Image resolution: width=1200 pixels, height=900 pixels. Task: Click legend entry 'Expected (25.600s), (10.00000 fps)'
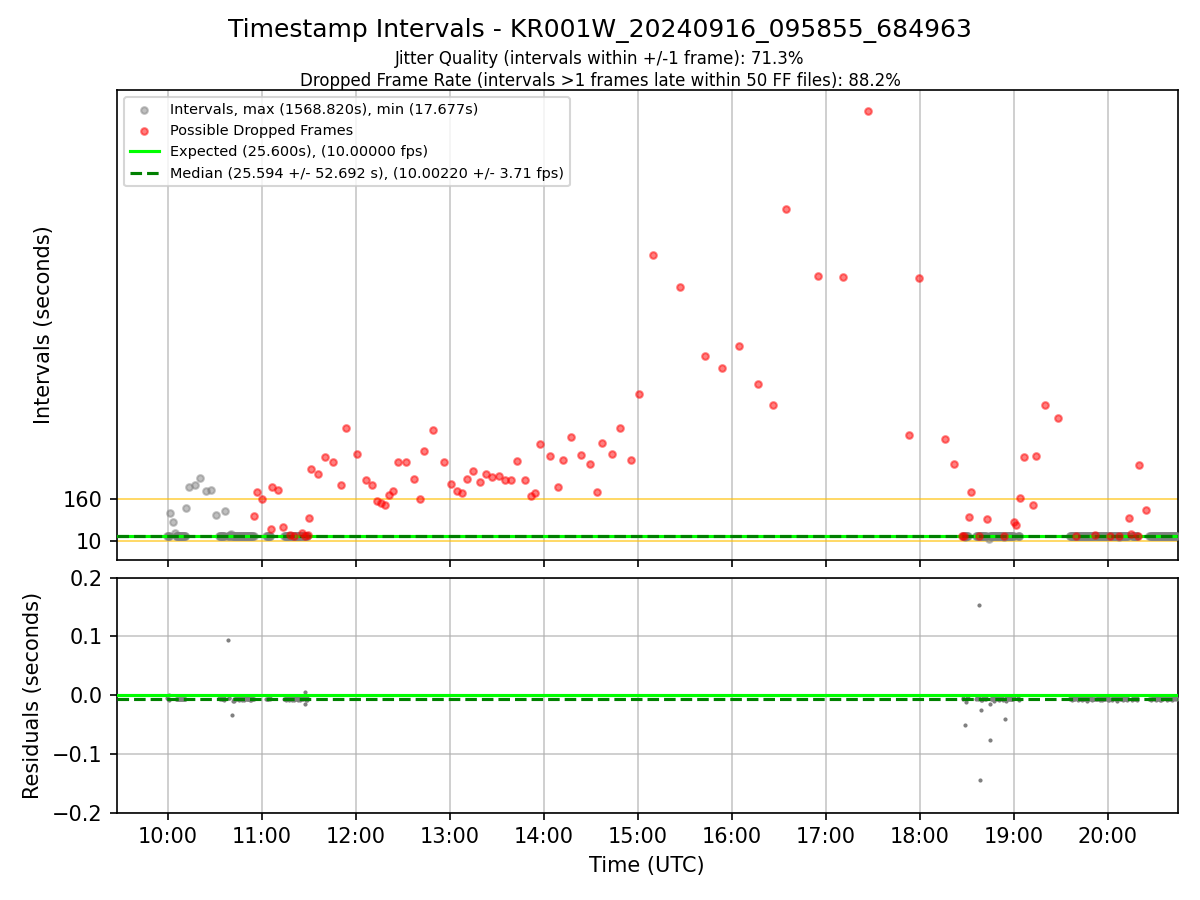click(299, 151)
